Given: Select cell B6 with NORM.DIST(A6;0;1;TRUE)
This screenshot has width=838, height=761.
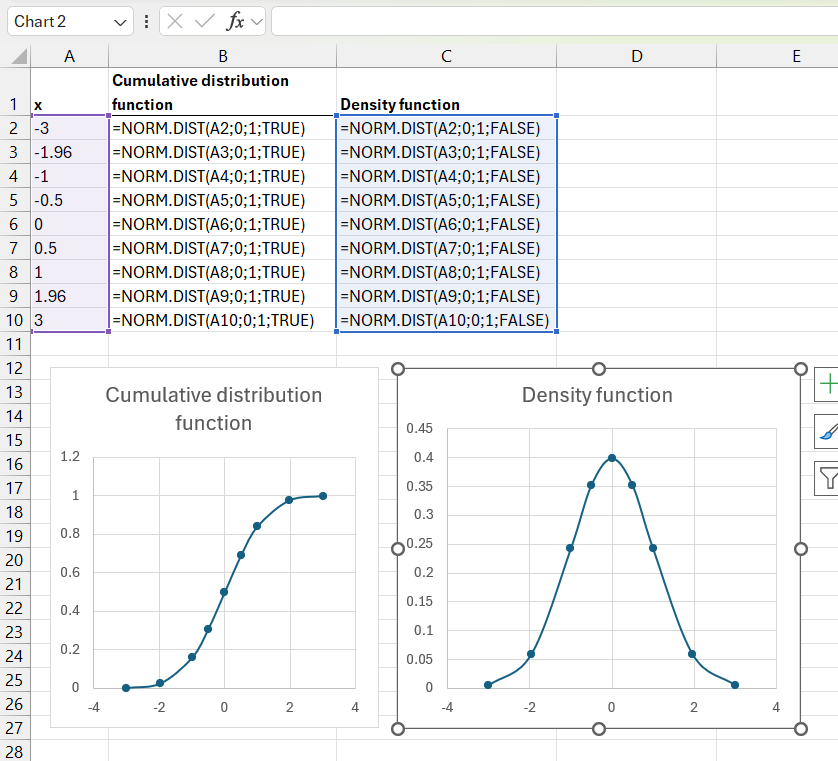Looking at the screenshot, I should point(222,224).
